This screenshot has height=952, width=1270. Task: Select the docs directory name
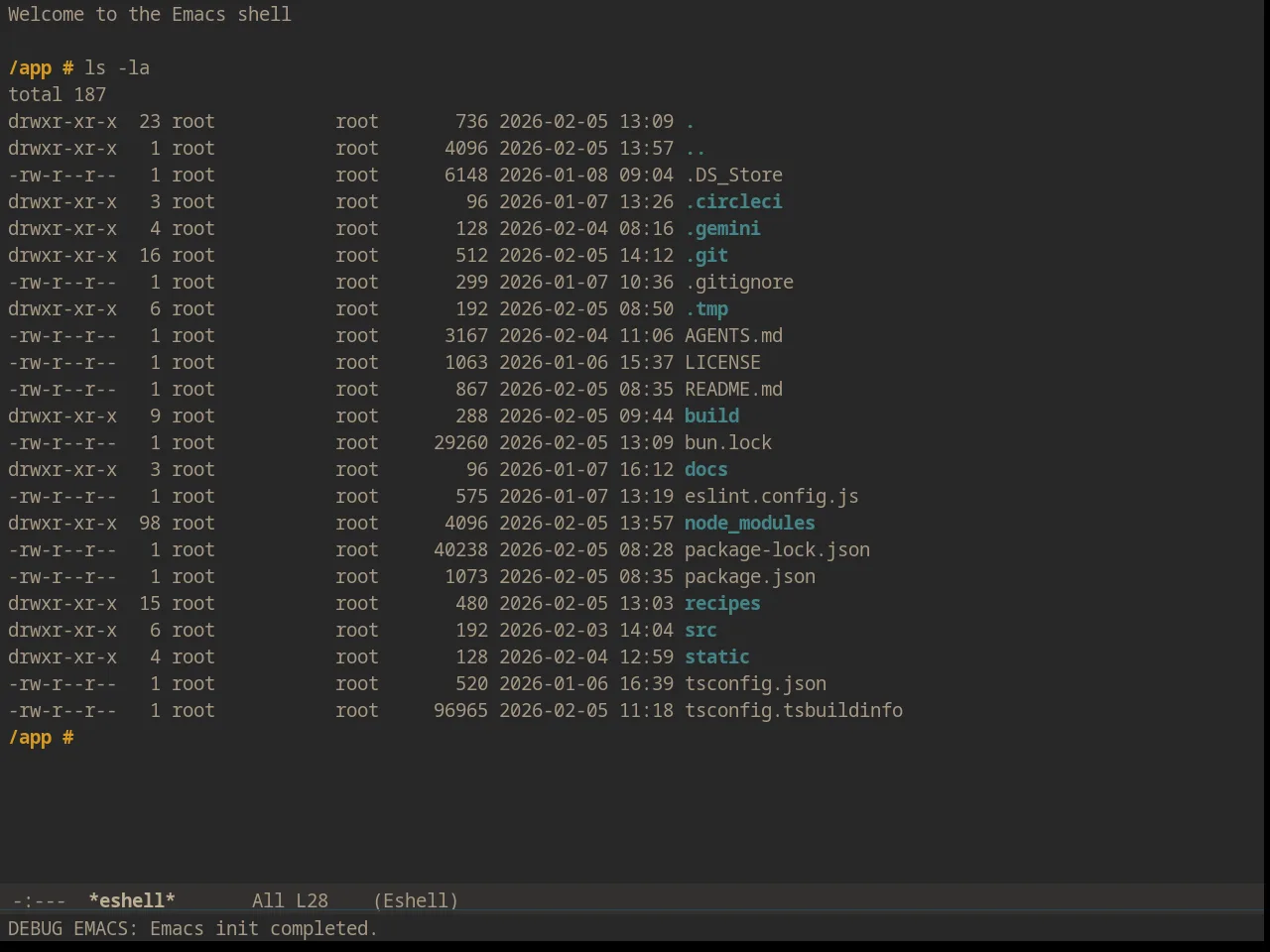pos(706,469)
